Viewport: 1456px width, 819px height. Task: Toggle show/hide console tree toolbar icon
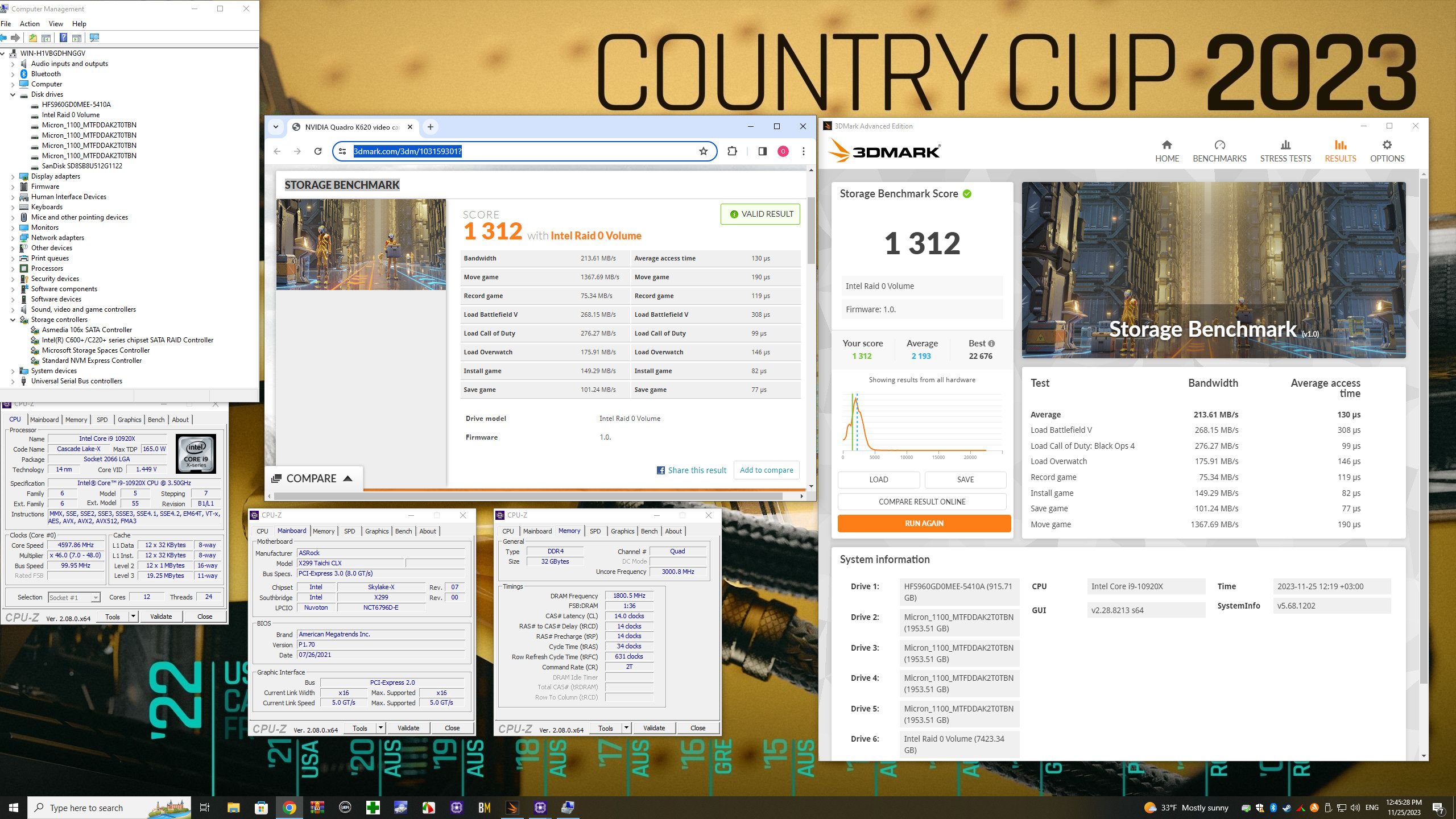point(47,38)
